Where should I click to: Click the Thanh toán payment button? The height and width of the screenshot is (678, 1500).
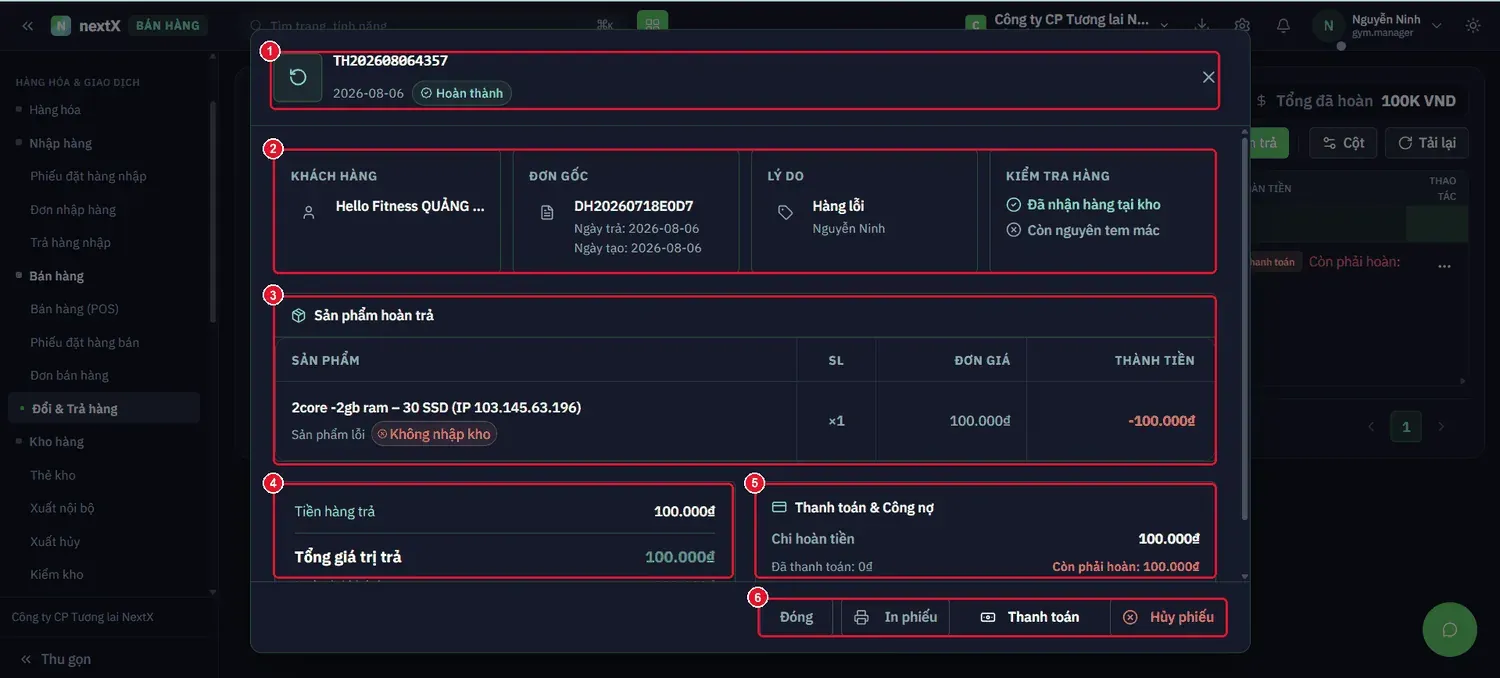tap(1030, 617)
